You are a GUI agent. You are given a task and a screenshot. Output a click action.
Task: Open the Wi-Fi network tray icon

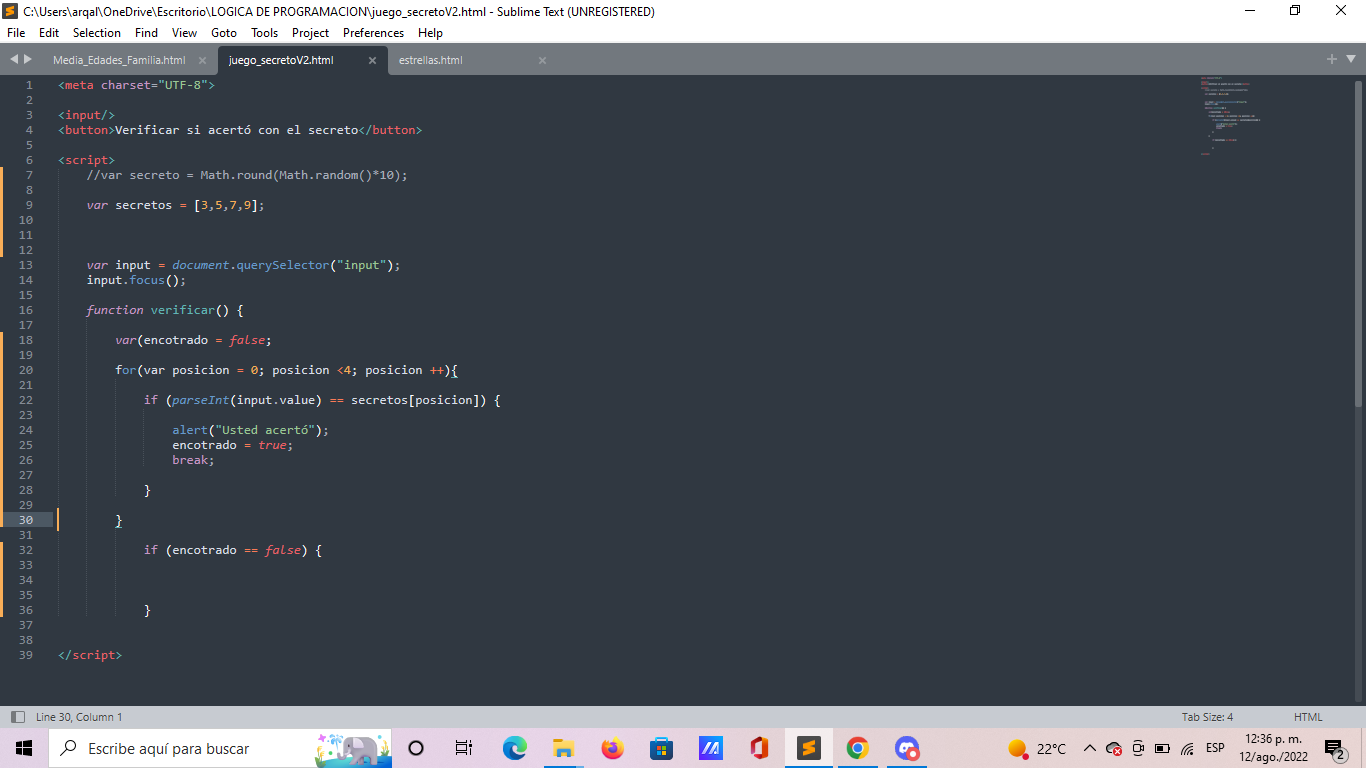click(1187, 748)
